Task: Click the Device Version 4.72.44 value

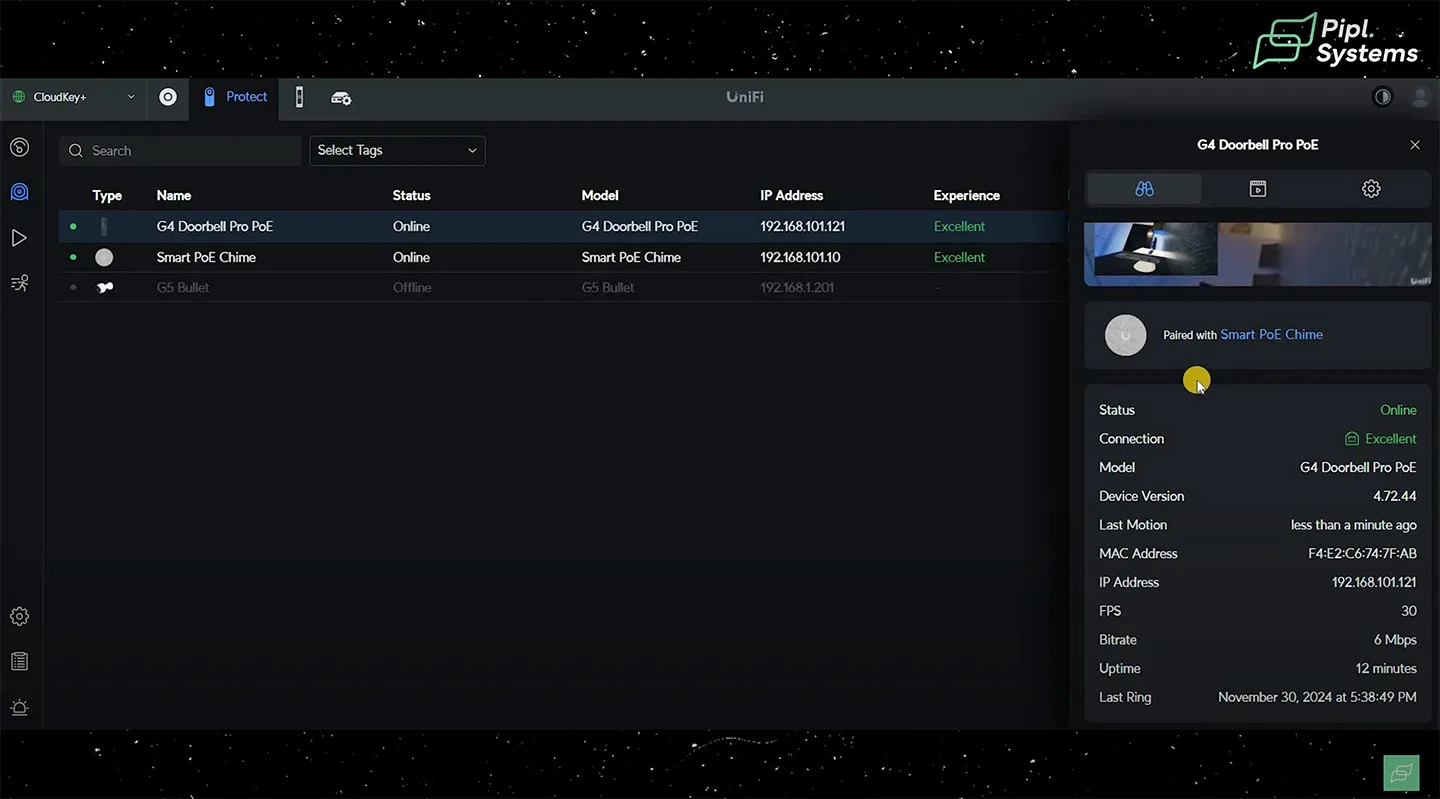Action: pyautogui.click(x=1394, y=497)
